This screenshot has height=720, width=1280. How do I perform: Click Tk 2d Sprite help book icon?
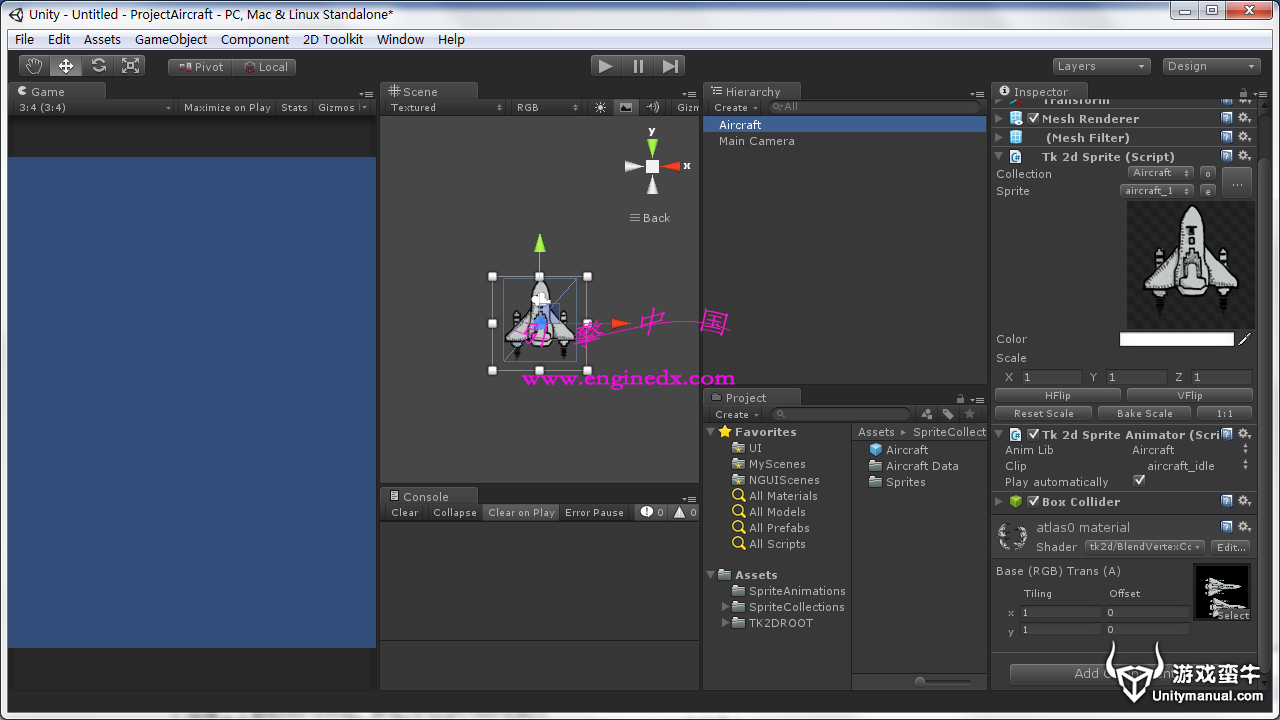pos(1227,156)
